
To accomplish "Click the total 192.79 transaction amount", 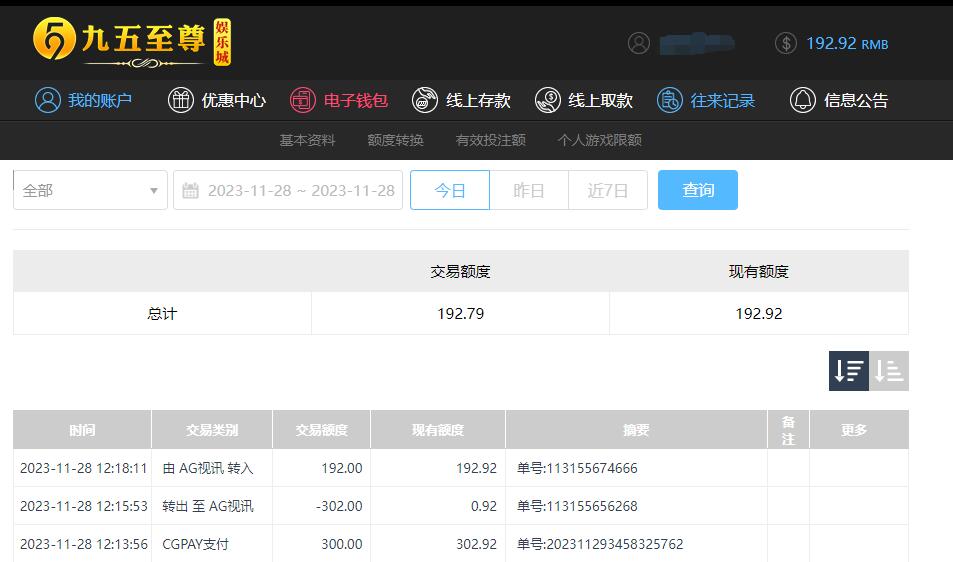I will [461, 314].
